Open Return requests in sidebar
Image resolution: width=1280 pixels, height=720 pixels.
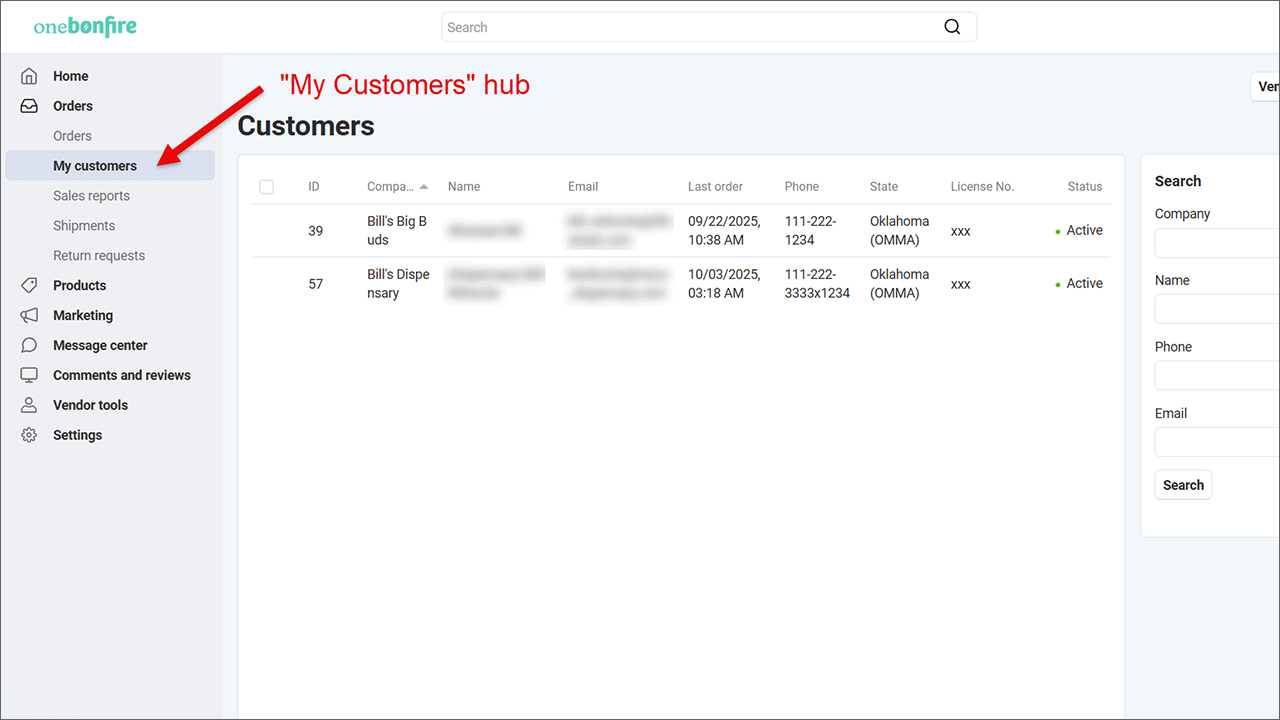tap(99, 256)
